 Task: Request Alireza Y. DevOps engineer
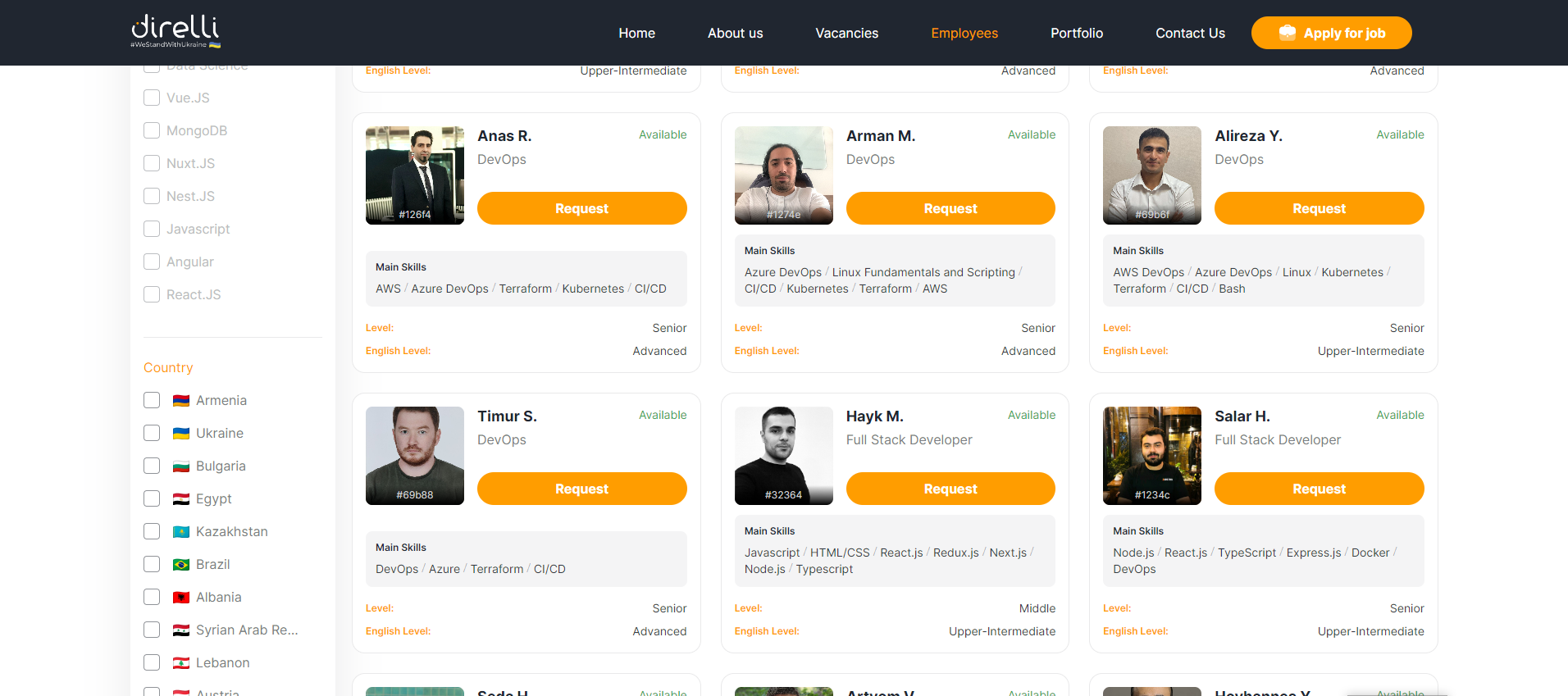click(1319, 208)
